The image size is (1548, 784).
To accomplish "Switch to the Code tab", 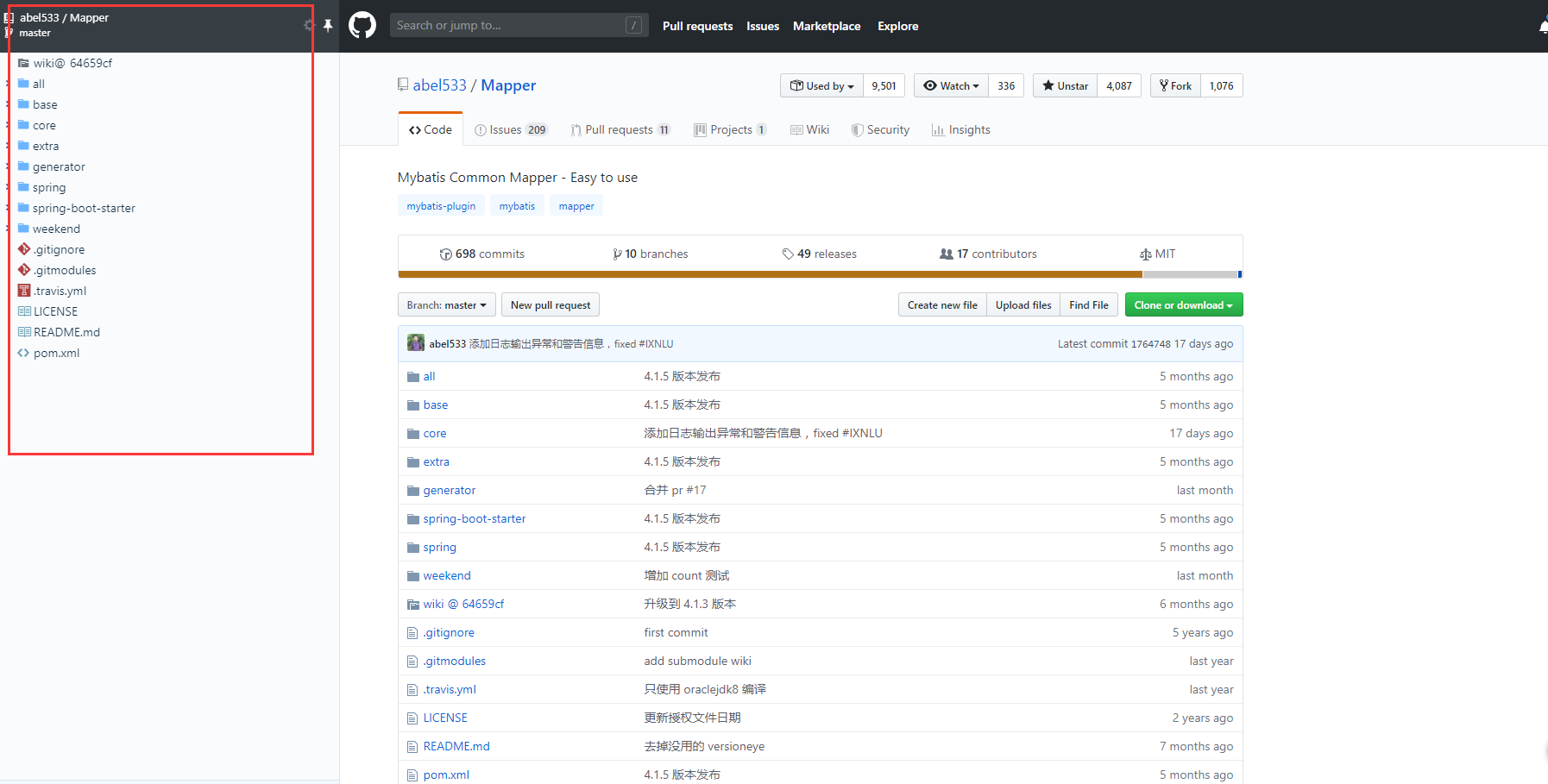I will [431, 129].
